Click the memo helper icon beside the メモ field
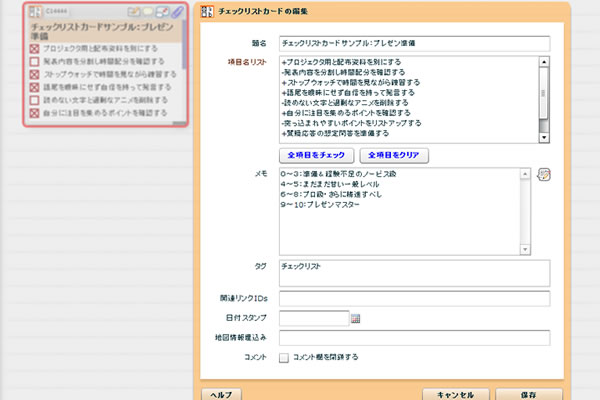The height and width of the screenshot is (400, 600). click(544, 174)
